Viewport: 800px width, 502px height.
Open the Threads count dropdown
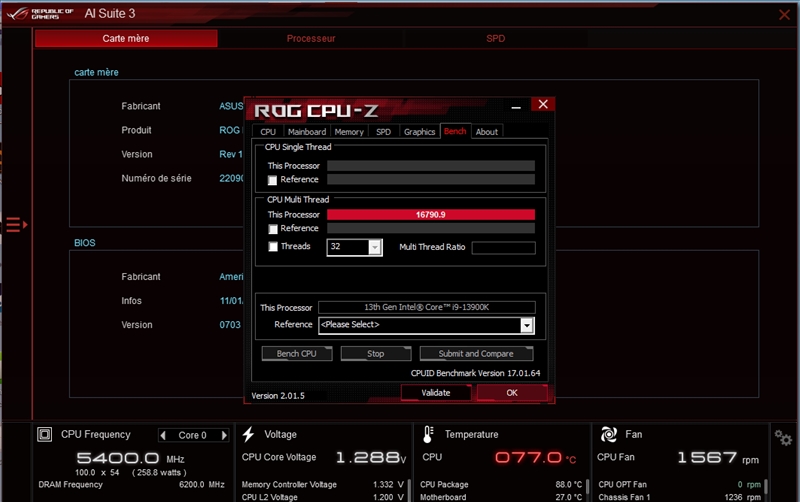(374, 247)
